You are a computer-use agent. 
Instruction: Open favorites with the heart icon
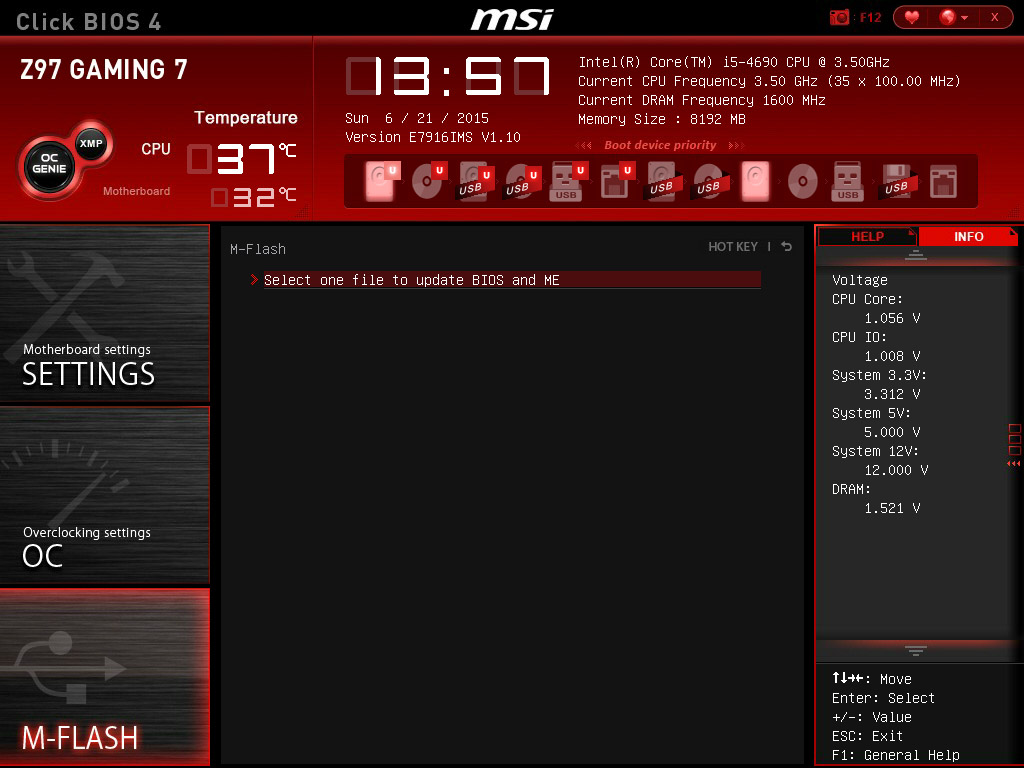pos(911,17)
